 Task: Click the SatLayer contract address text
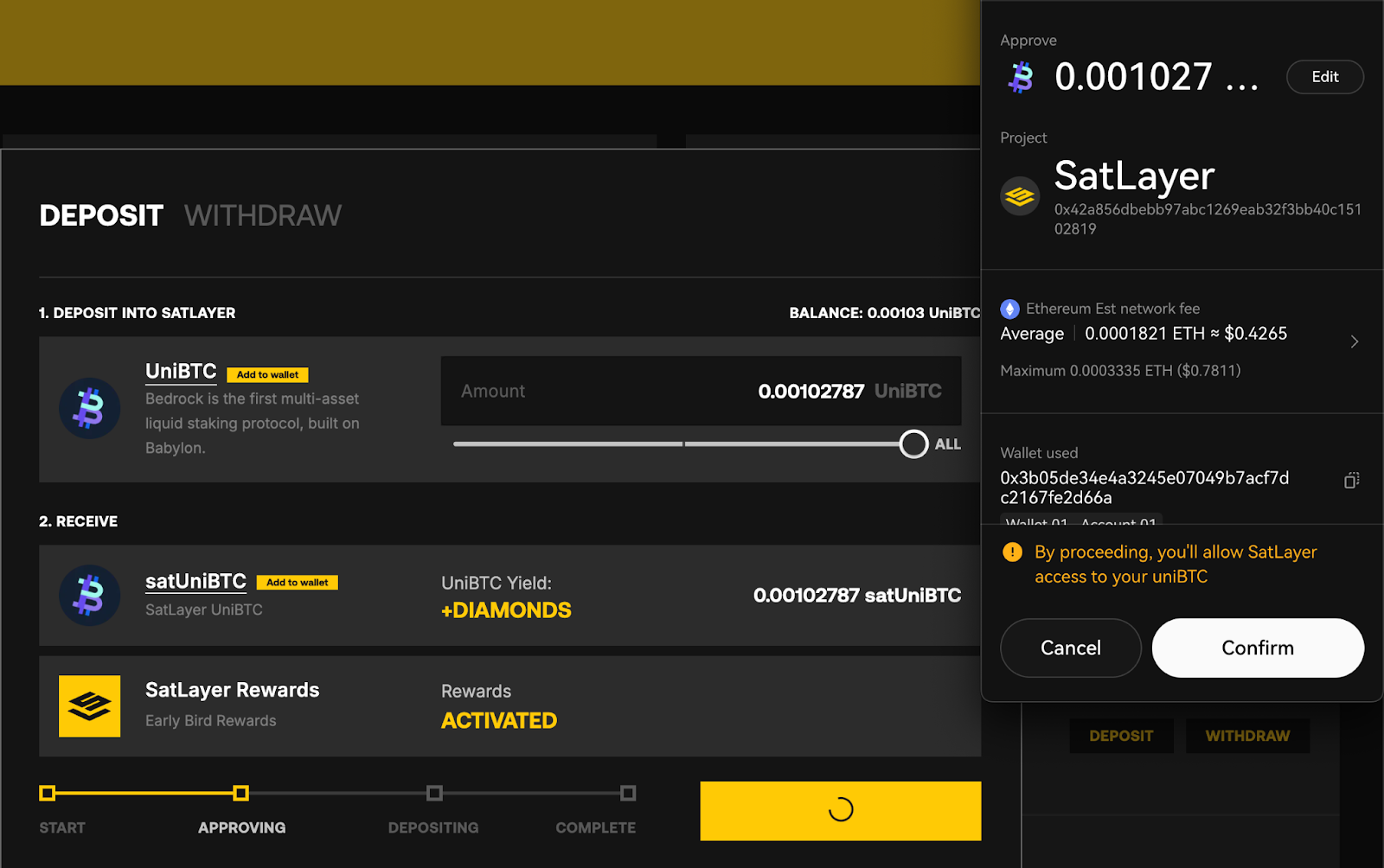(x=1208, y=219)
